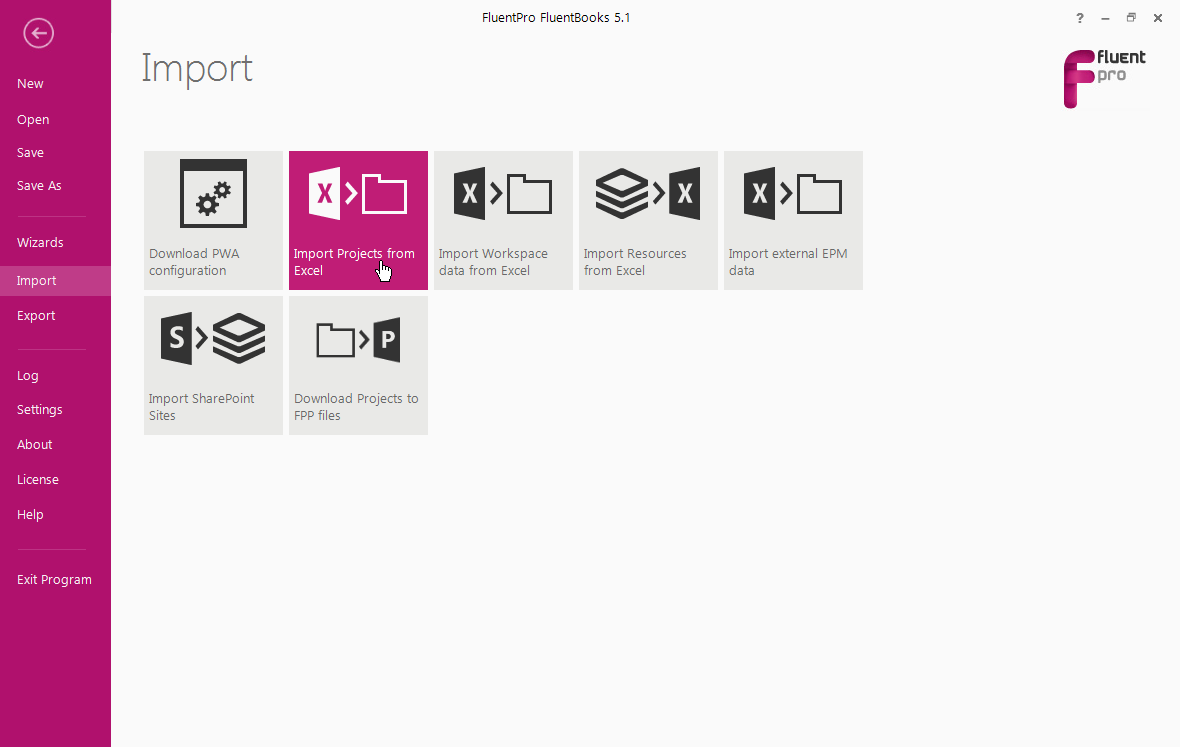This screenshot has height=747, width=1180.
Task: Select Import external EPM data tile
Action: click(793, 220)
